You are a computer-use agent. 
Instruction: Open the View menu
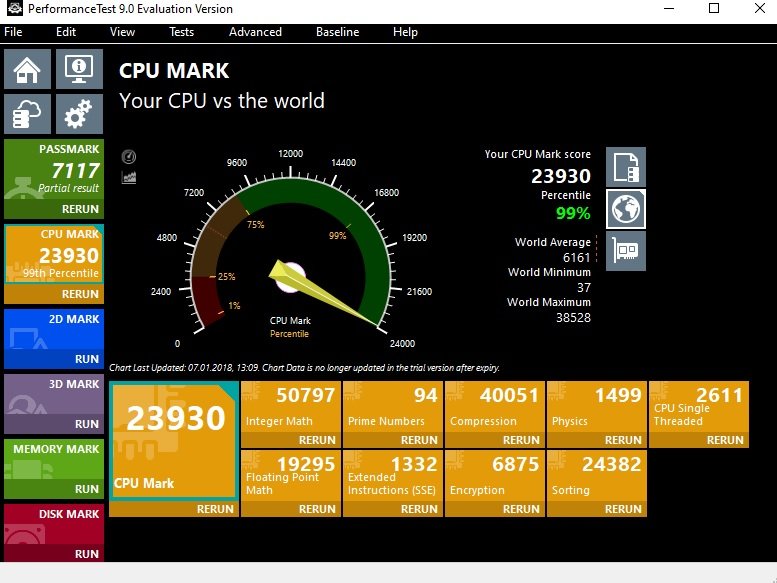coord(122,32)
